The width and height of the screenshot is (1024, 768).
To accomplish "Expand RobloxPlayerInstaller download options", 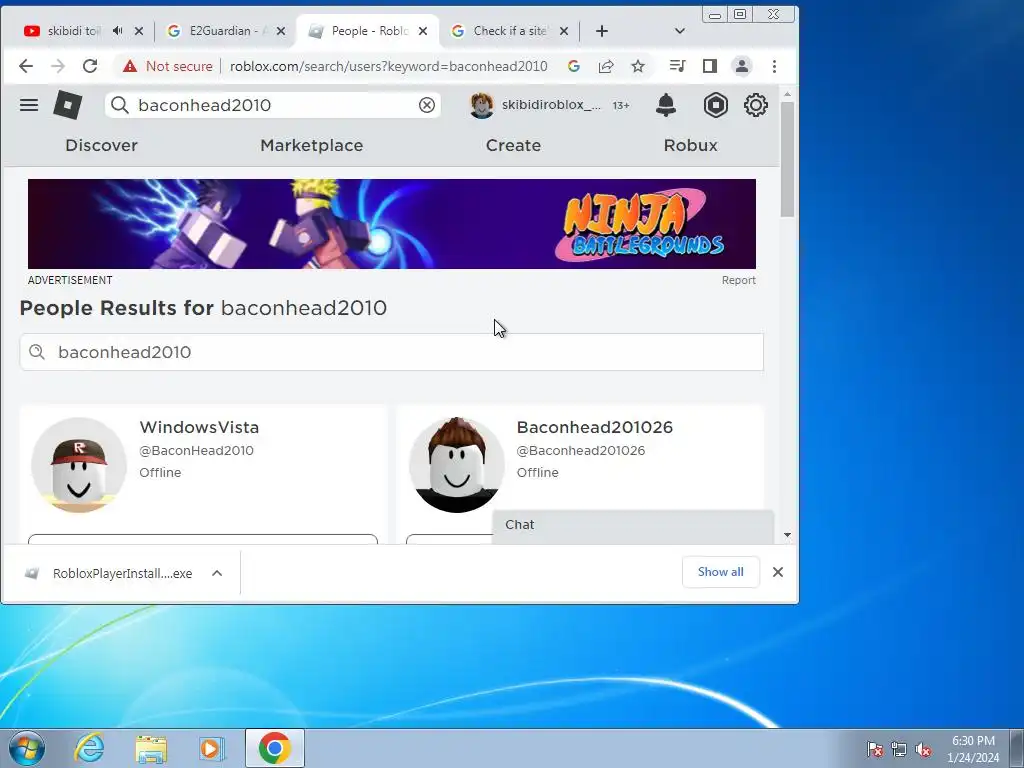I will [x=217, y=573].
